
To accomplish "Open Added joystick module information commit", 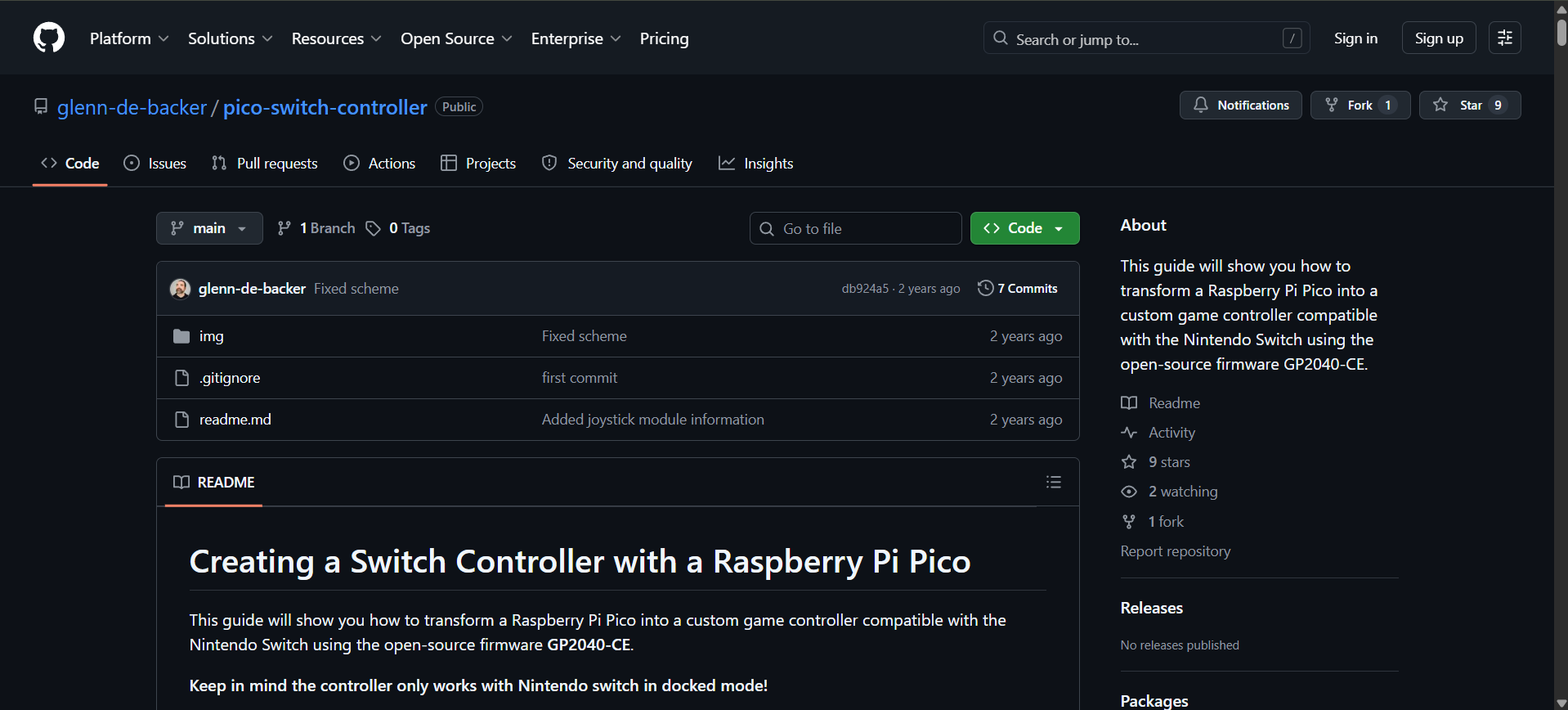I will (653, 420).
